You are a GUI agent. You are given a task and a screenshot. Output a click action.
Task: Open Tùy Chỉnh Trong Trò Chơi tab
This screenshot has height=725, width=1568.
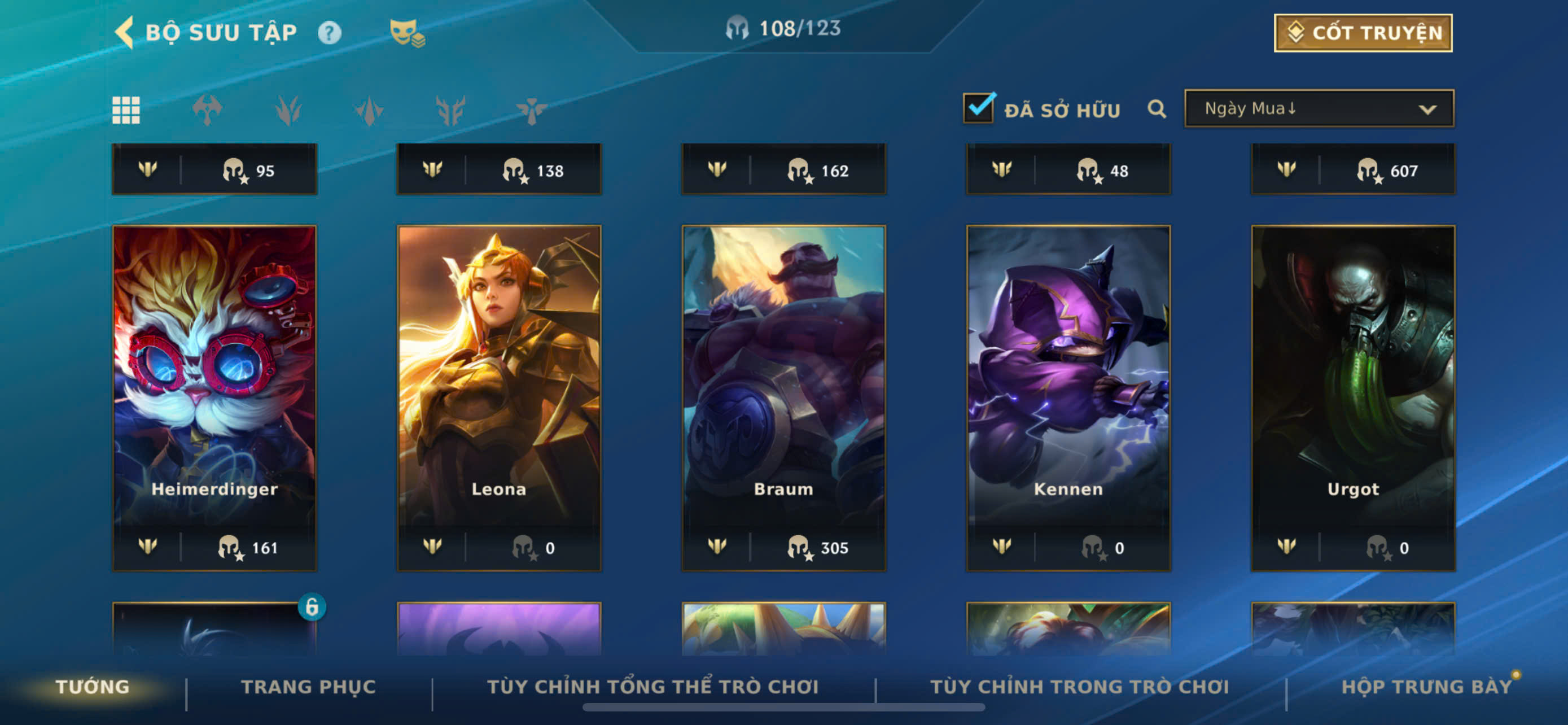point(1080,687)
